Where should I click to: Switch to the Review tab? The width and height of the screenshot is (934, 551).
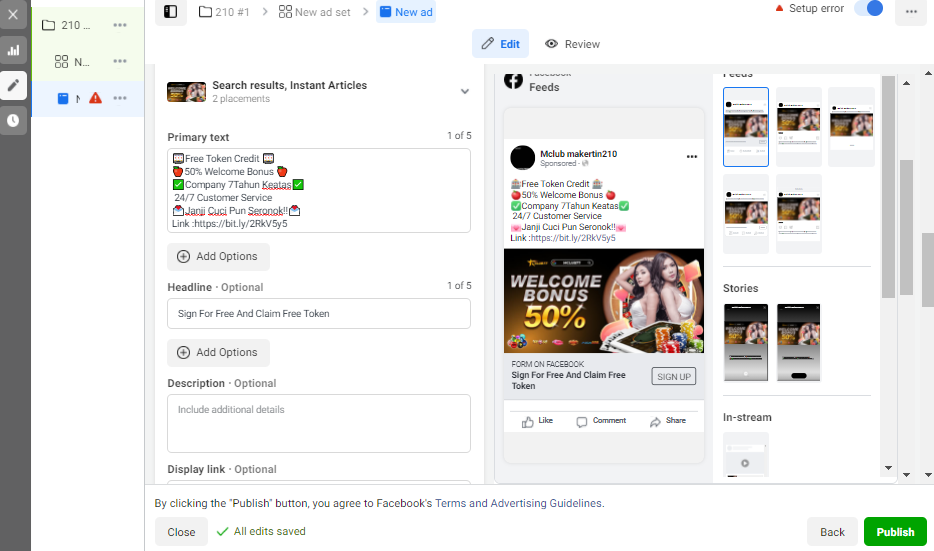click(x=572, y=44)
